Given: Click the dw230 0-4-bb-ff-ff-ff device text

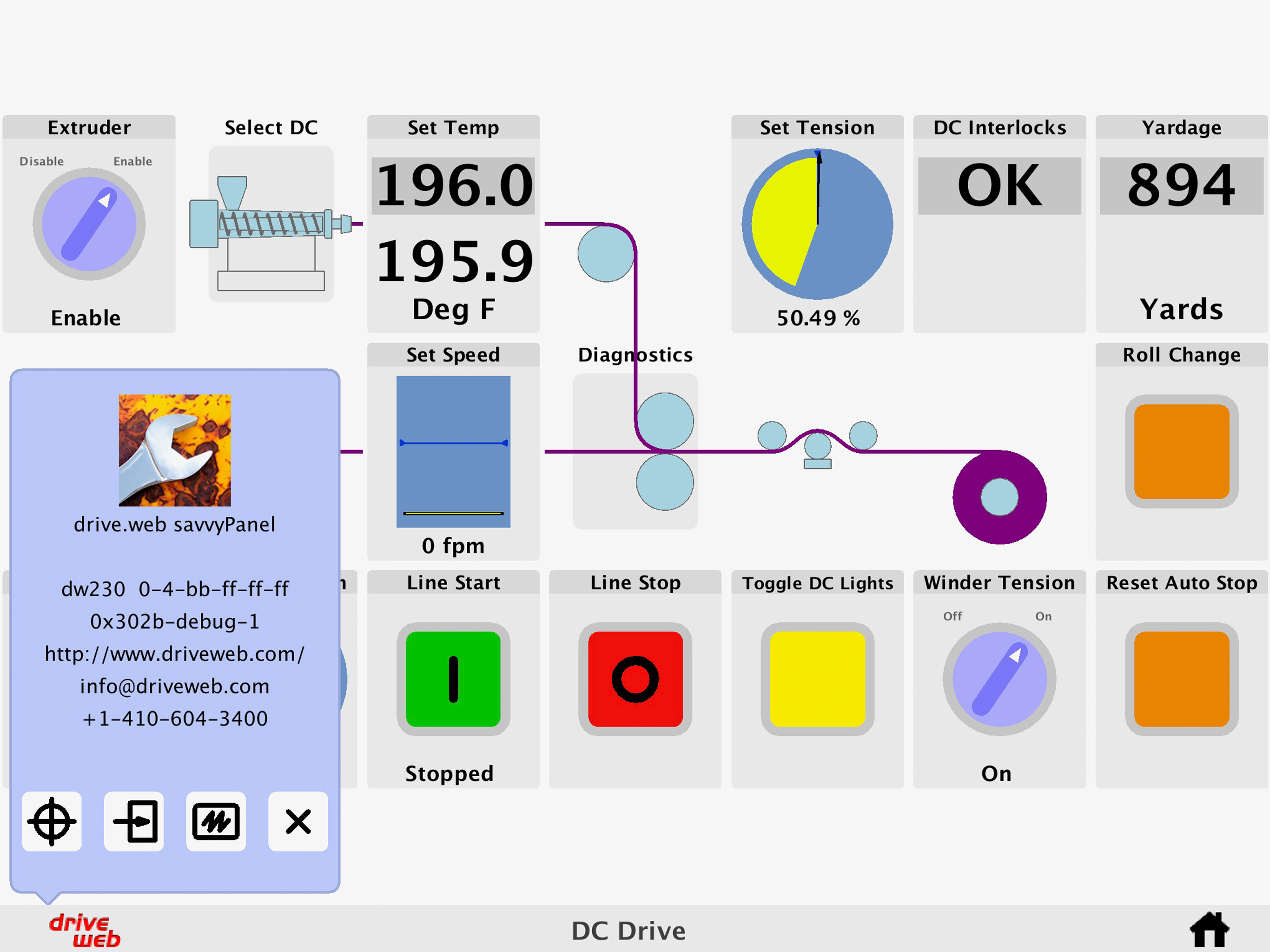Looking at the screenshot, I should (174, 589).
